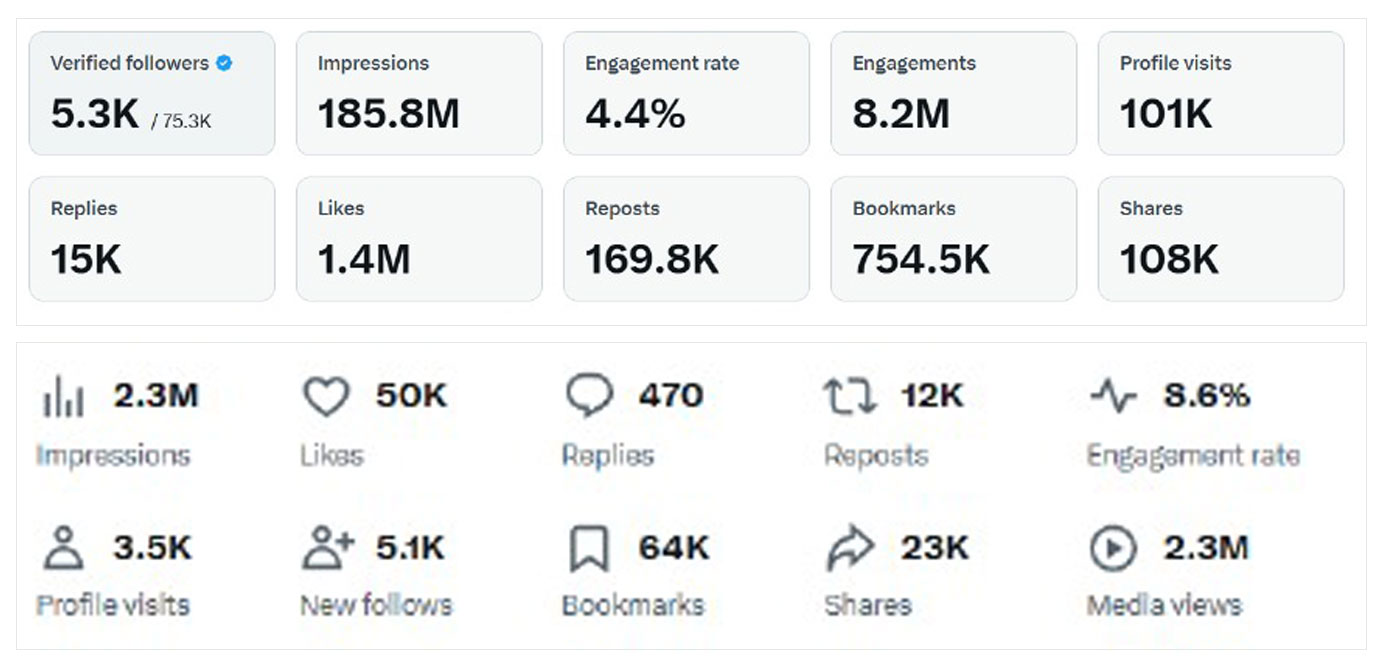This screenshot has height=666, width=1383.
Task: Click the New follows person-plus icon
Action: 328,548
